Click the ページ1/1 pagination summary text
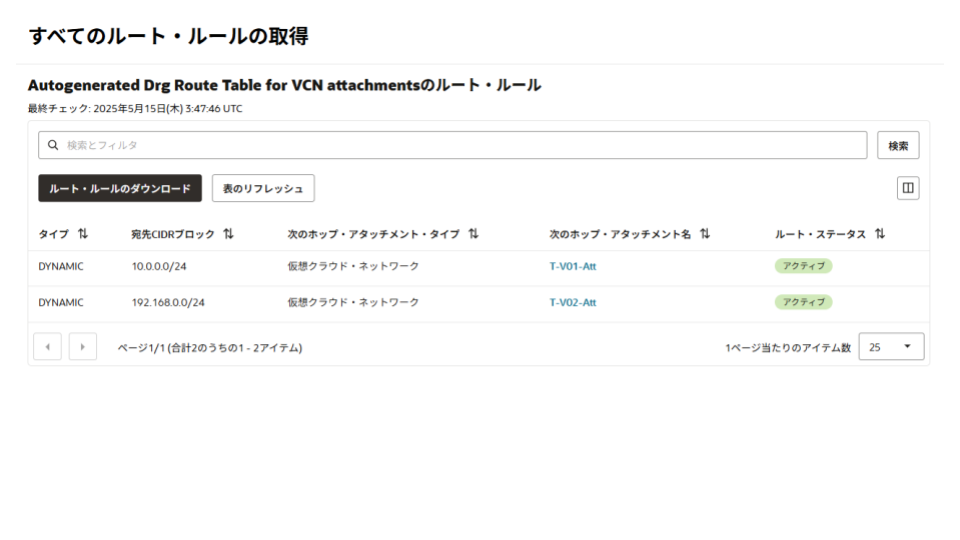The height and width of the screenshot is (540, 960). click(x=210, y=348)
